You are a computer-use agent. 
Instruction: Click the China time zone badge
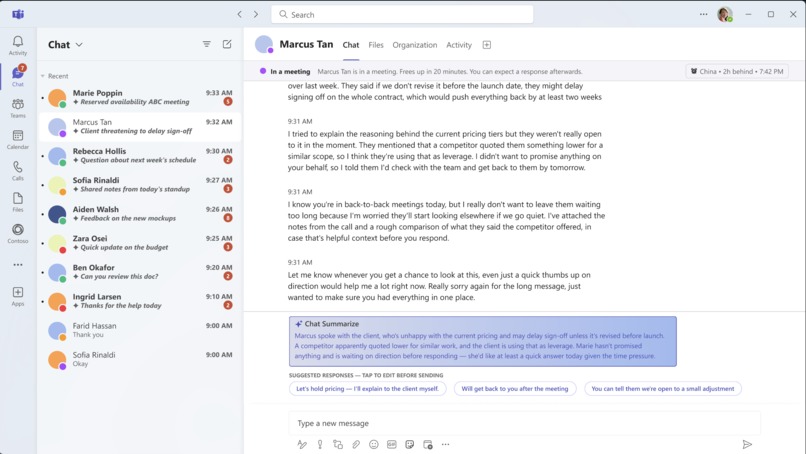737,71
